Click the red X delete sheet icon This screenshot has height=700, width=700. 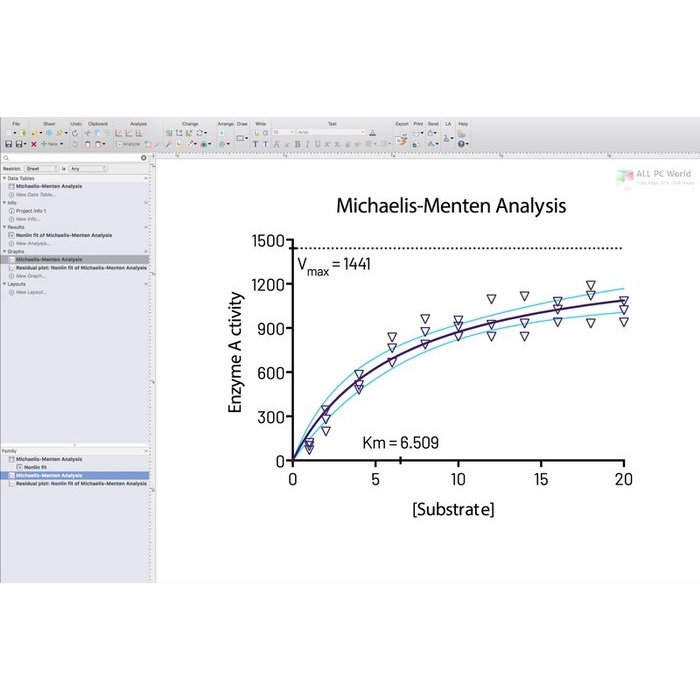click(x=33, y=144)
